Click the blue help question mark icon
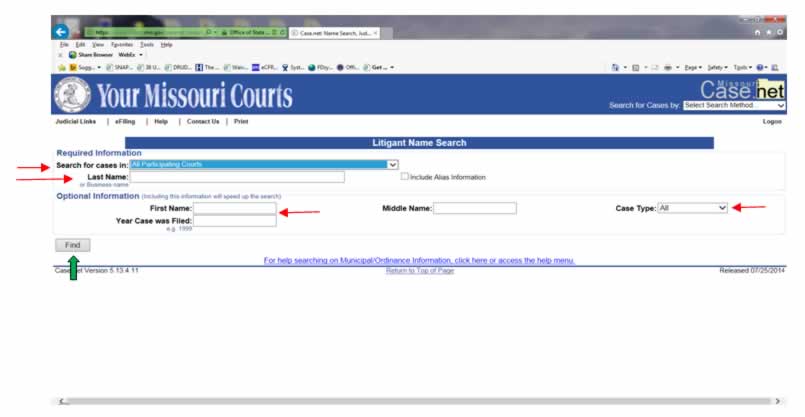The height and width of the screenshot is (417, 805). [760, 68]
